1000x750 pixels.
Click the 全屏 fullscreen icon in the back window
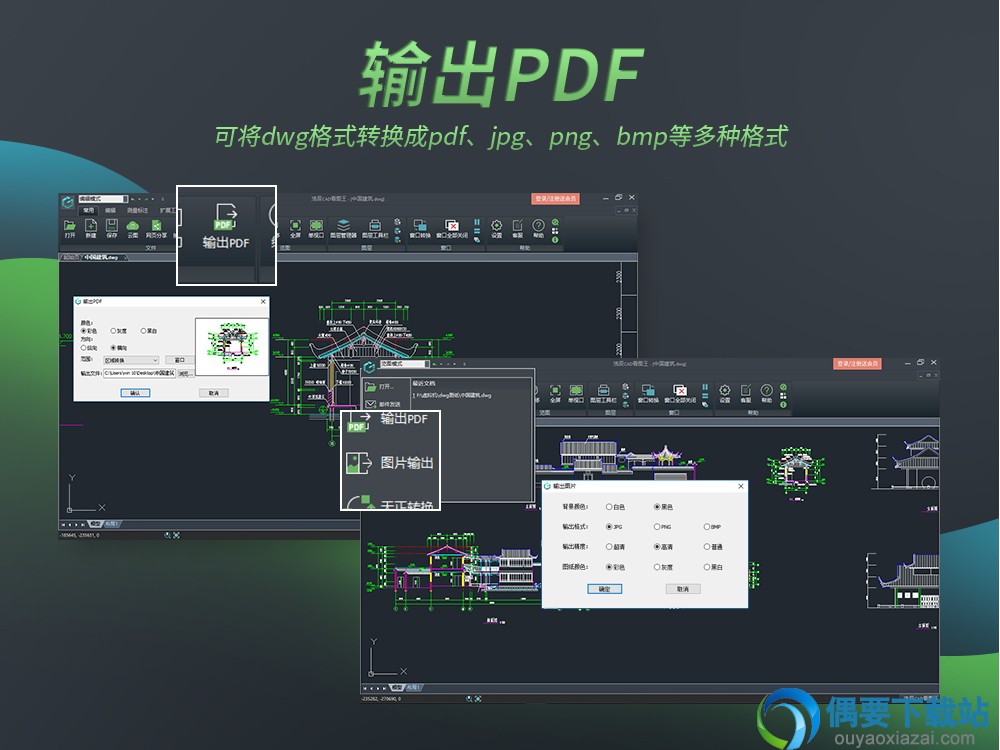point(295,226)
